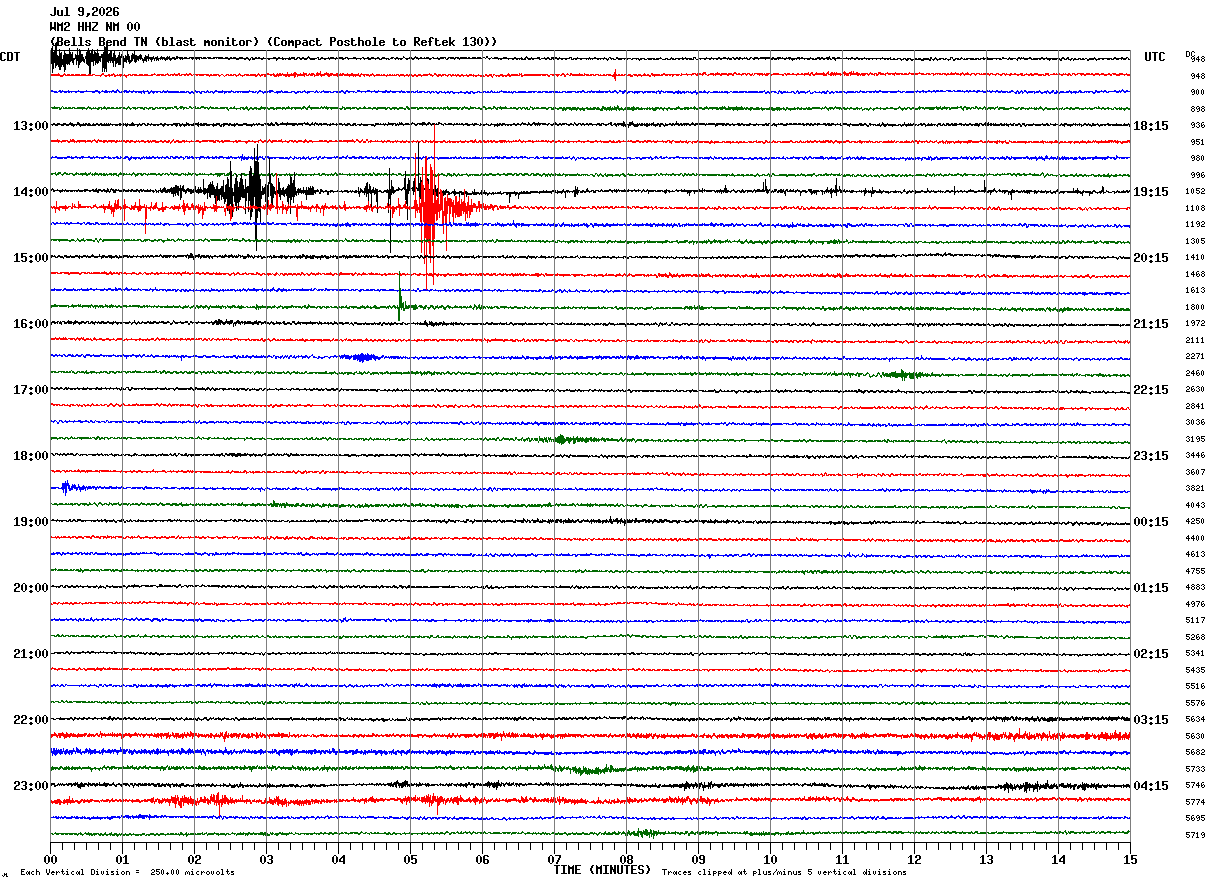Select the large red seismic burst near minute 5
The image size is (1210, 886).
tap(430, 207)
